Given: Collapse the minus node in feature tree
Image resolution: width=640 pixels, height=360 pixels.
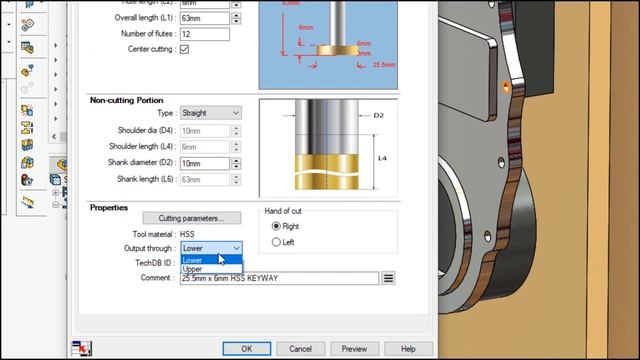Looking at the screenshot, I should tap(56, 205).
